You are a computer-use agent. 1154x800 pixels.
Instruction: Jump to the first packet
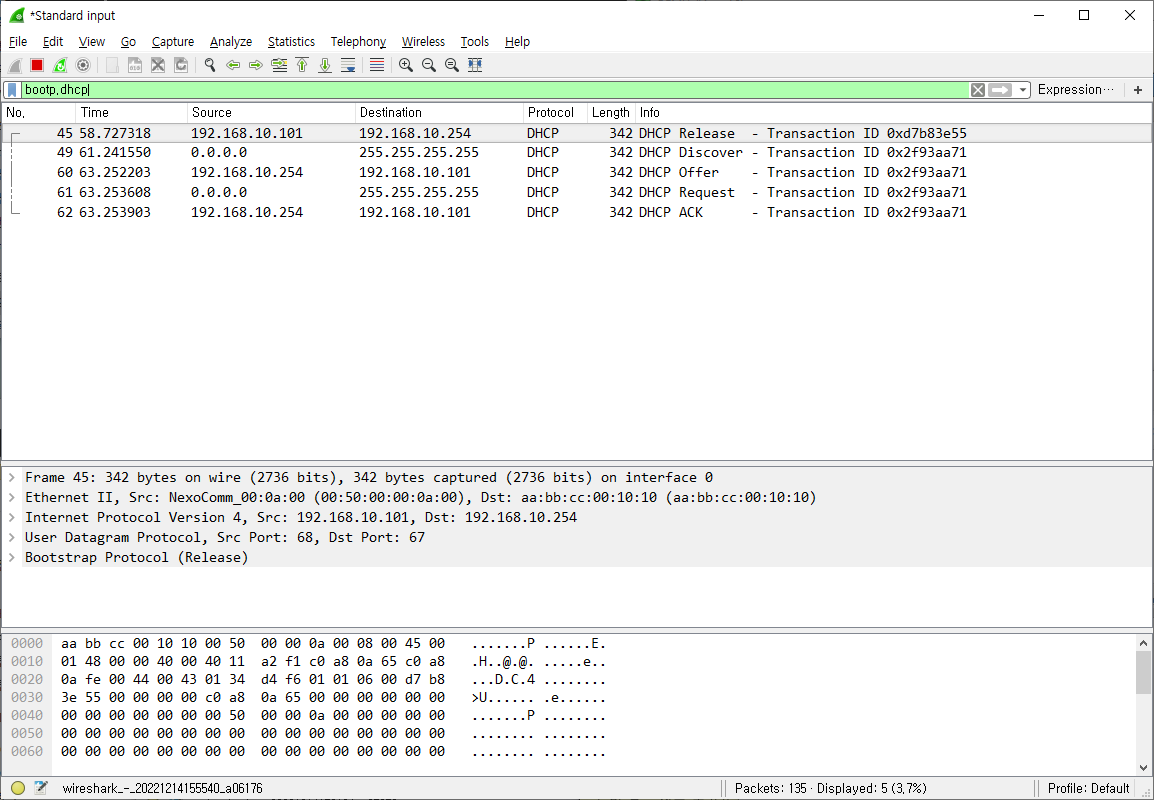pyautogui.click(x=302, y=66)
